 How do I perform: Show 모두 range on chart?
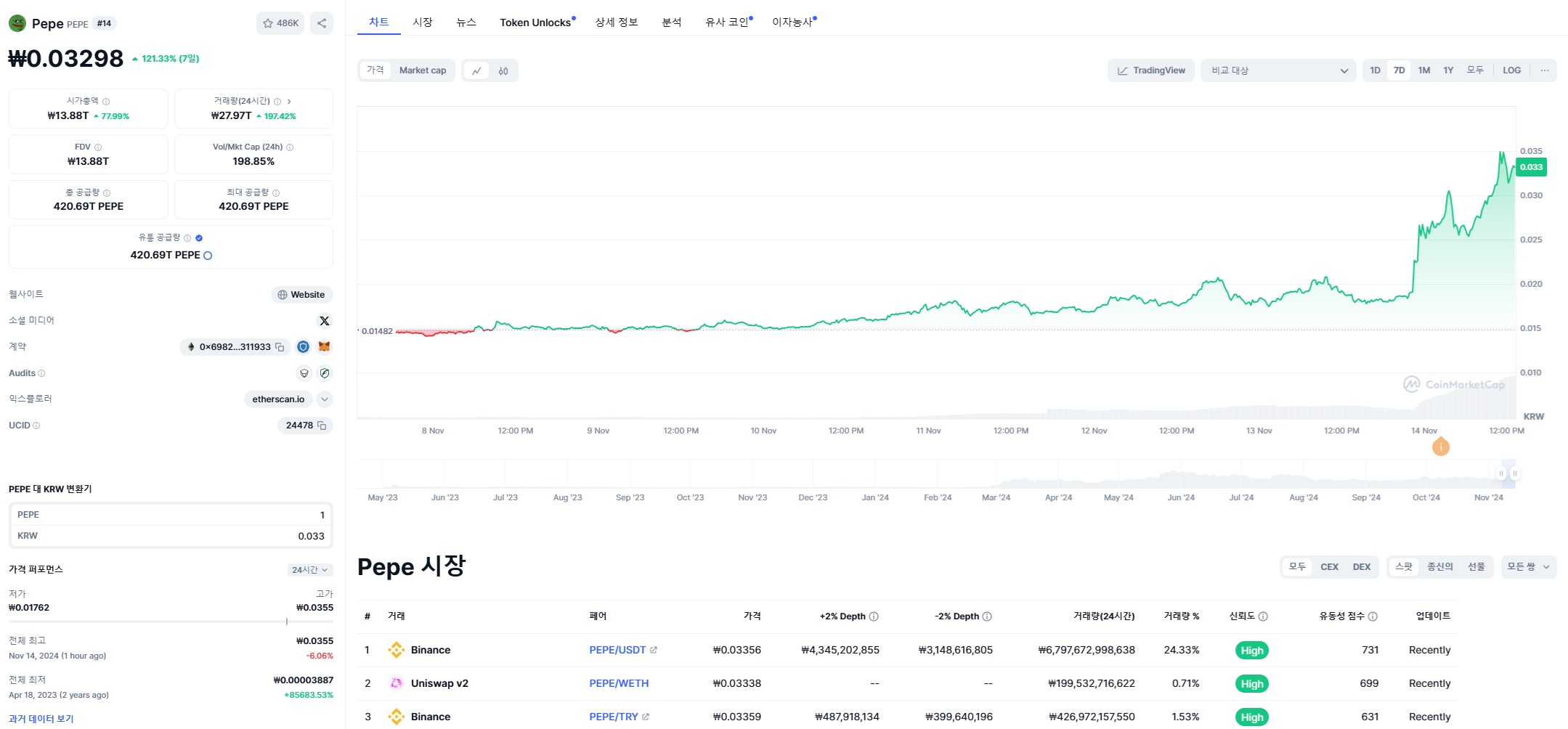pos(1475,70)
